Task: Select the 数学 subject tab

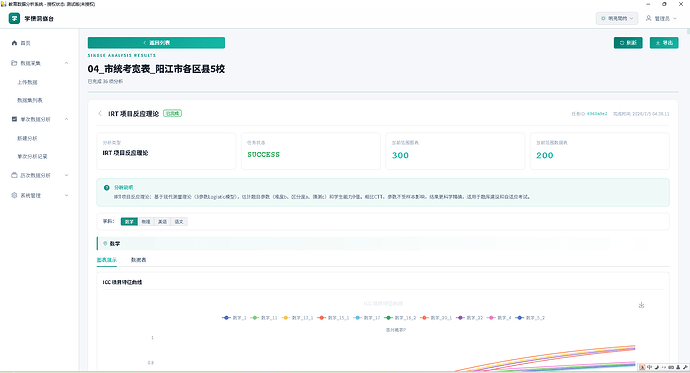Action: [x=129, y=222]
